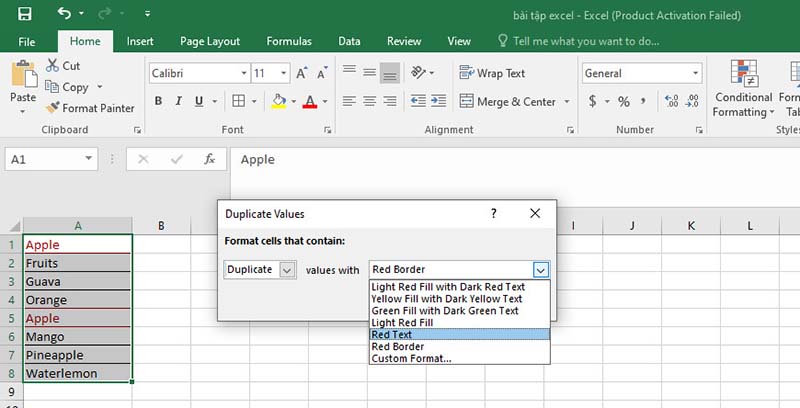Expand the Font Color dropdown arrow

point(324,101)
